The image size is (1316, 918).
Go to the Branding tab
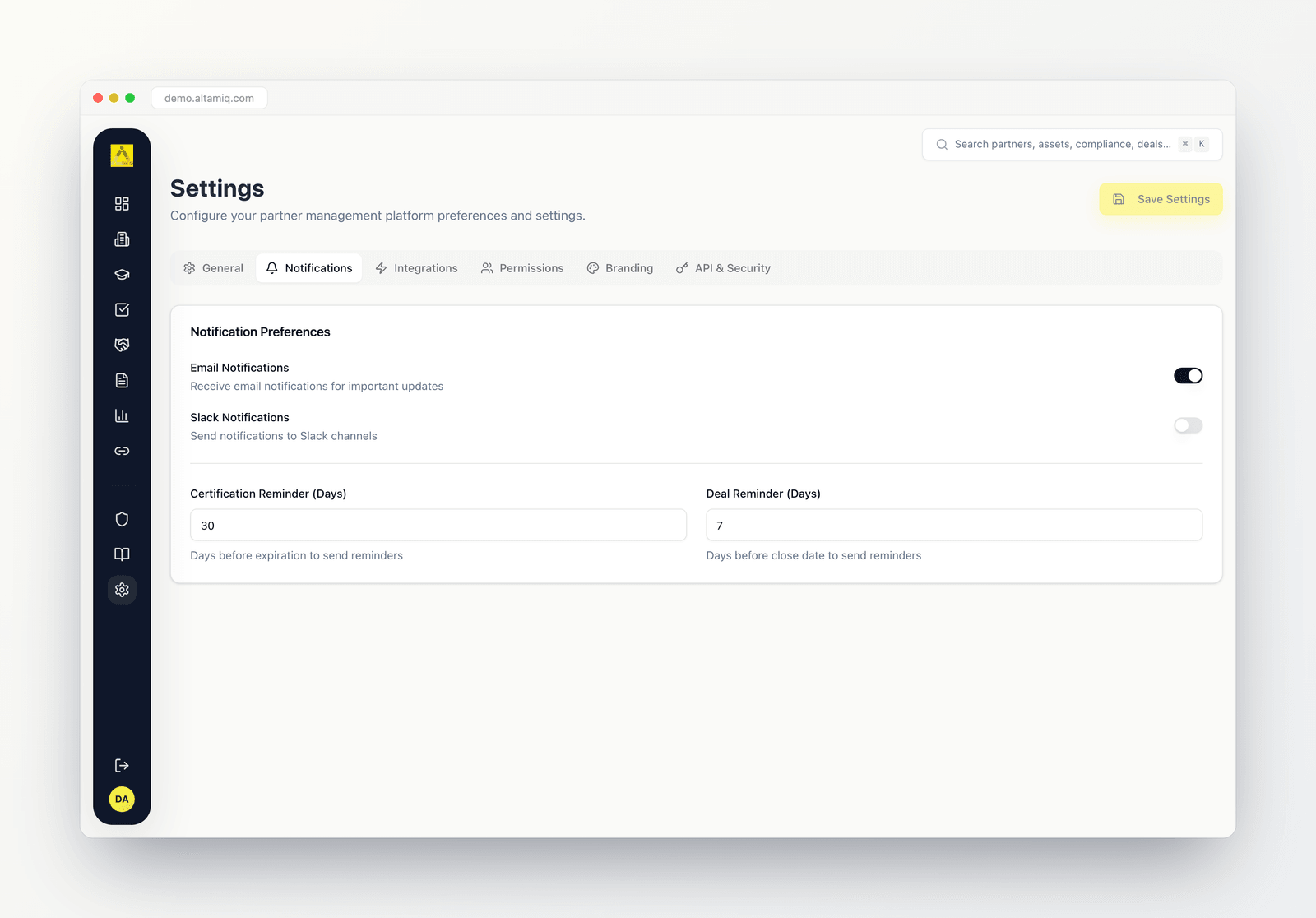coord(620,268)
